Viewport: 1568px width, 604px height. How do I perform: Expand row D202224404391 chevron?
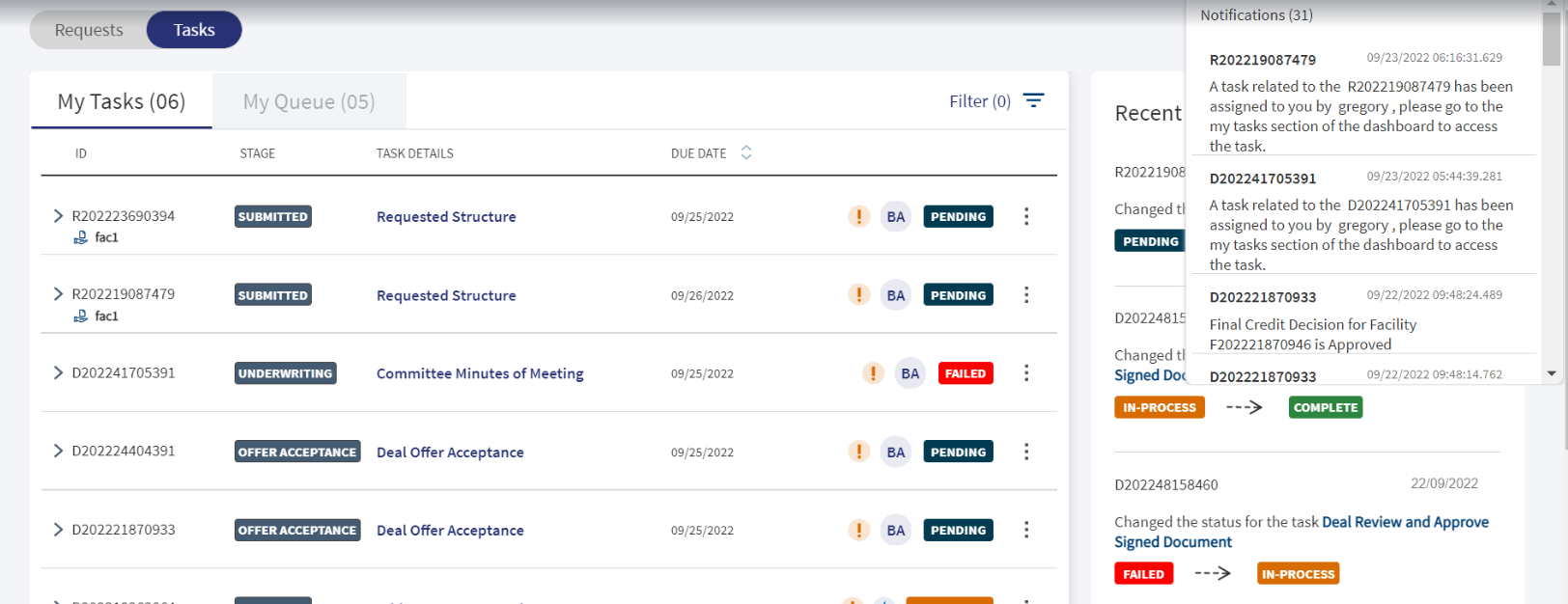pyautogui.click(x=58, y=451)
